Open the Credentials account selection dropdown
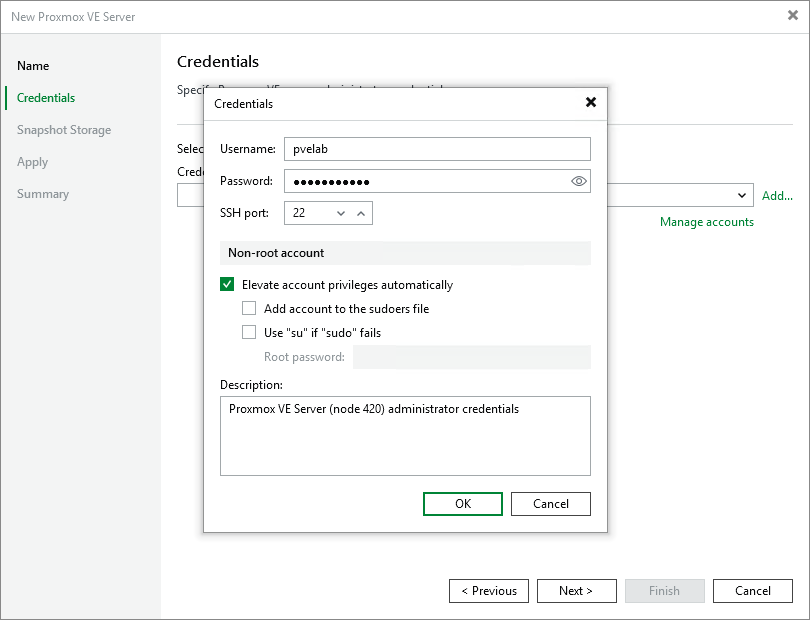Screen dimensions: 810x620 tap(743, 195)
